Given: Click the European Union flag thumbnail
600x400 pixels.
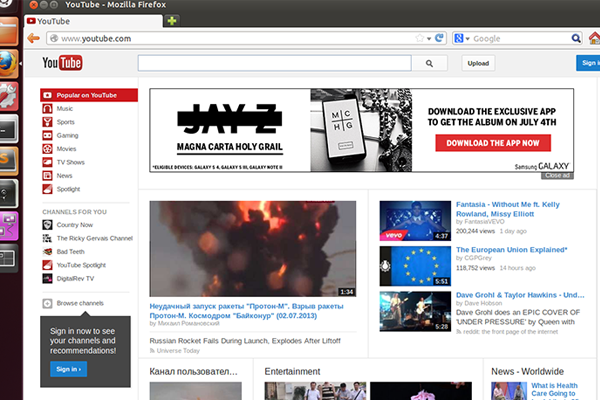Looking at the screenshot, I should point(415,266).
